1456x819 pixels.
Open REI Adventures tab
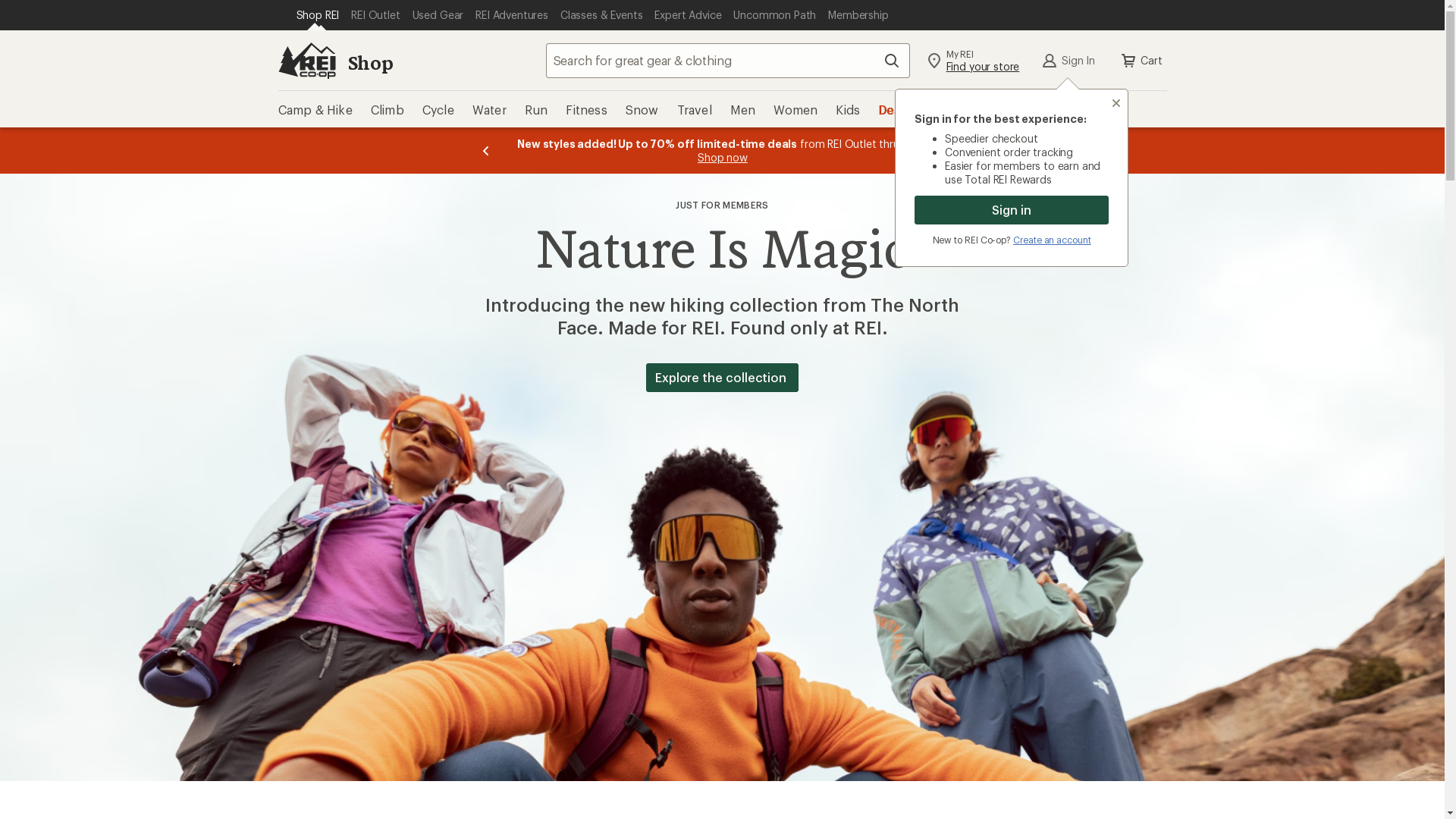(x=512, y=15)
